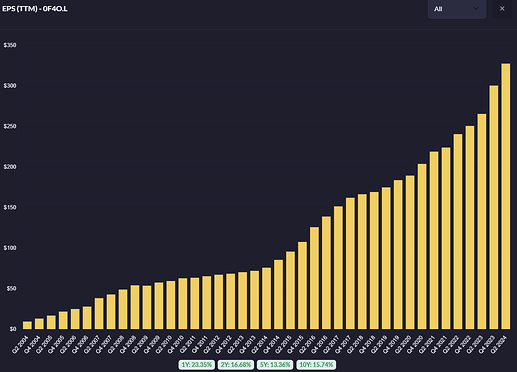Screen dimensions: 517x372
Task: Click the first bar for Q2 2004
Action: coord(27,325)
